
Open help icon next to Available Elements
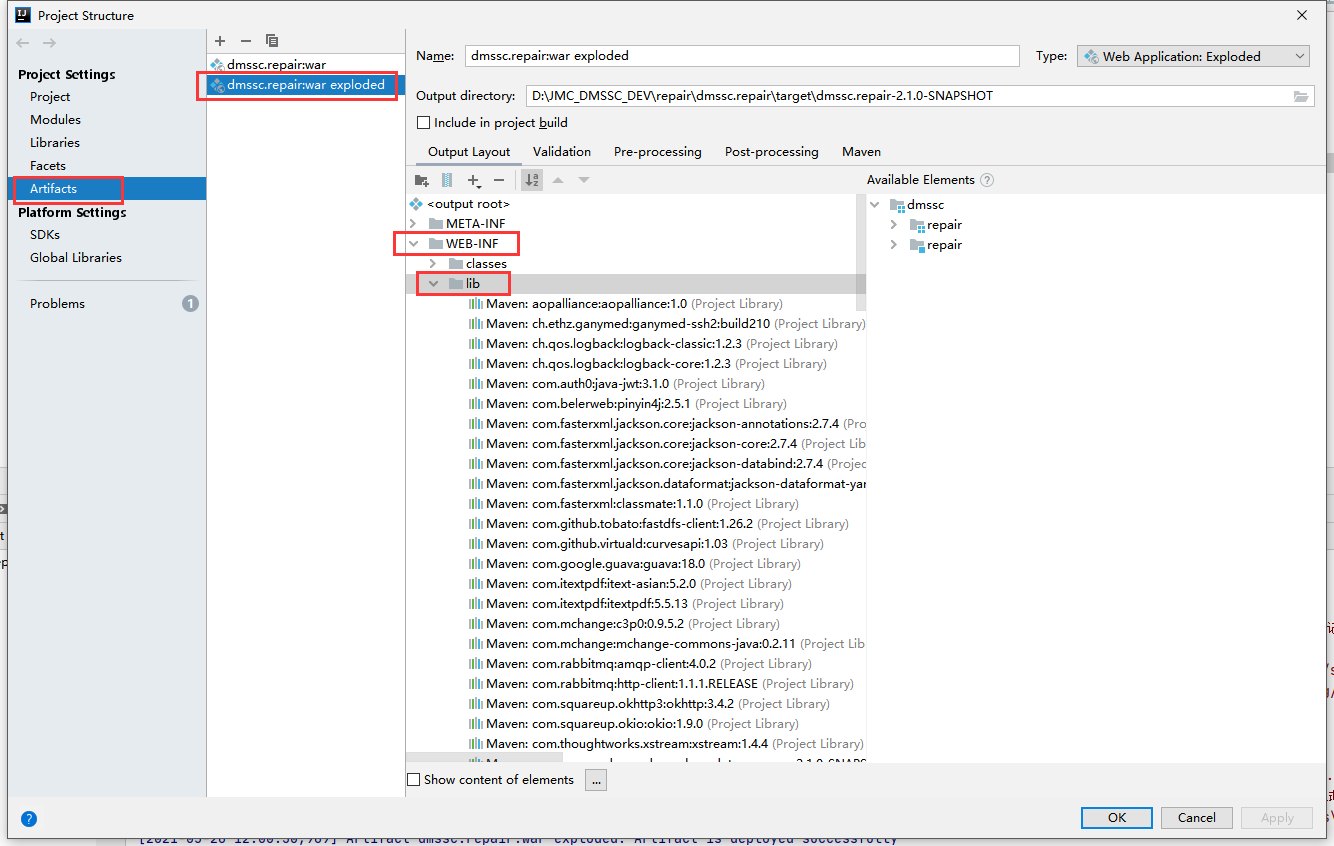(987, 180)
